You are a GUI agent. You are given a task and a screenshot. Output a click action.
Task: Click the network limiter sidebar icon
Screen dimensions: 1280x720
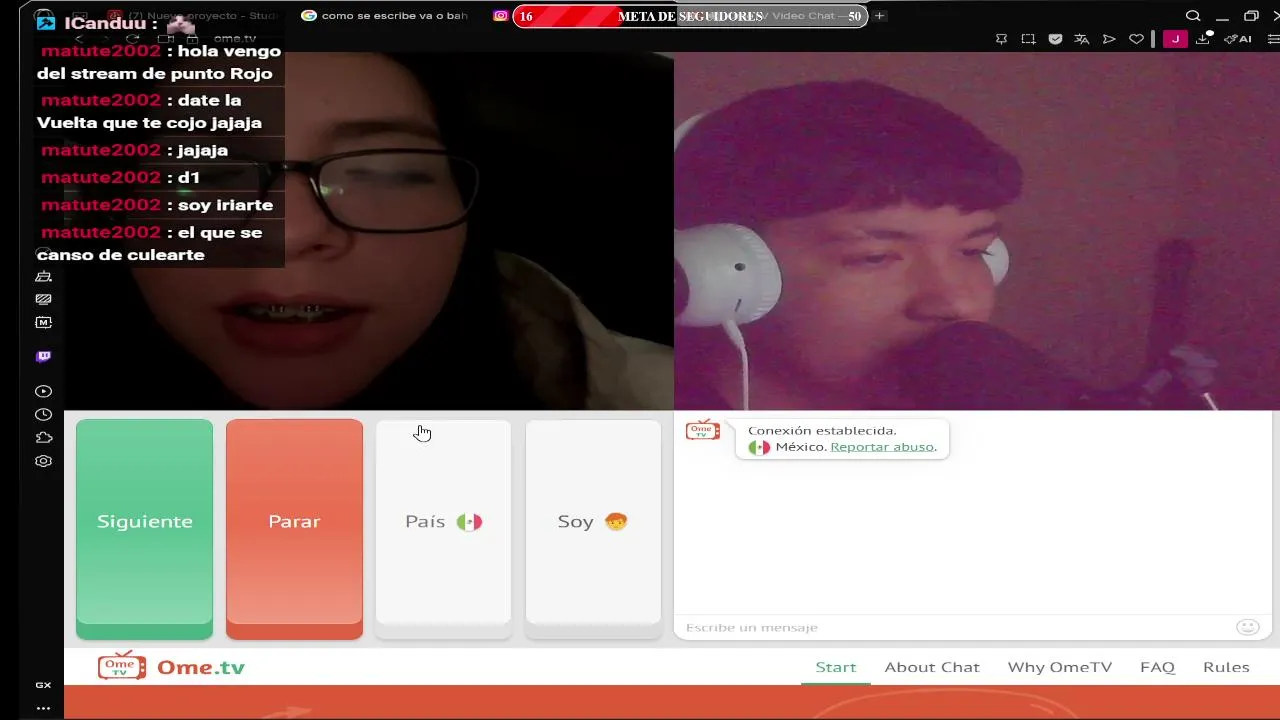pyautogui.click(x=43, y=299)
